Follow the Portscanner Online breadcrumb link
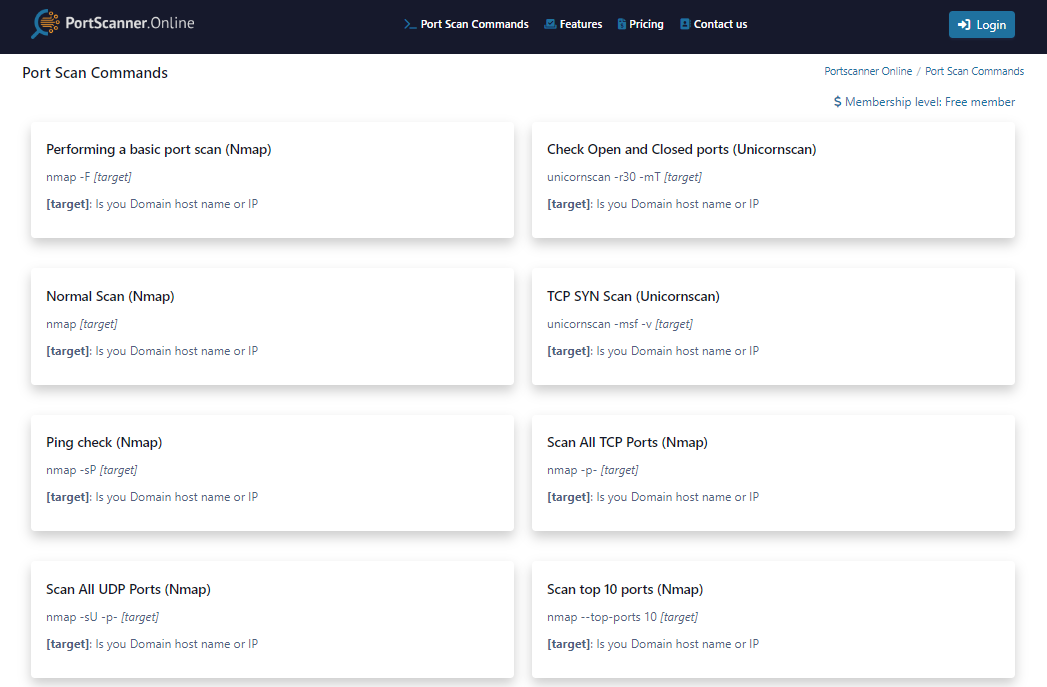This screenshot has width=1047, height=687. [x=868, y=71]
